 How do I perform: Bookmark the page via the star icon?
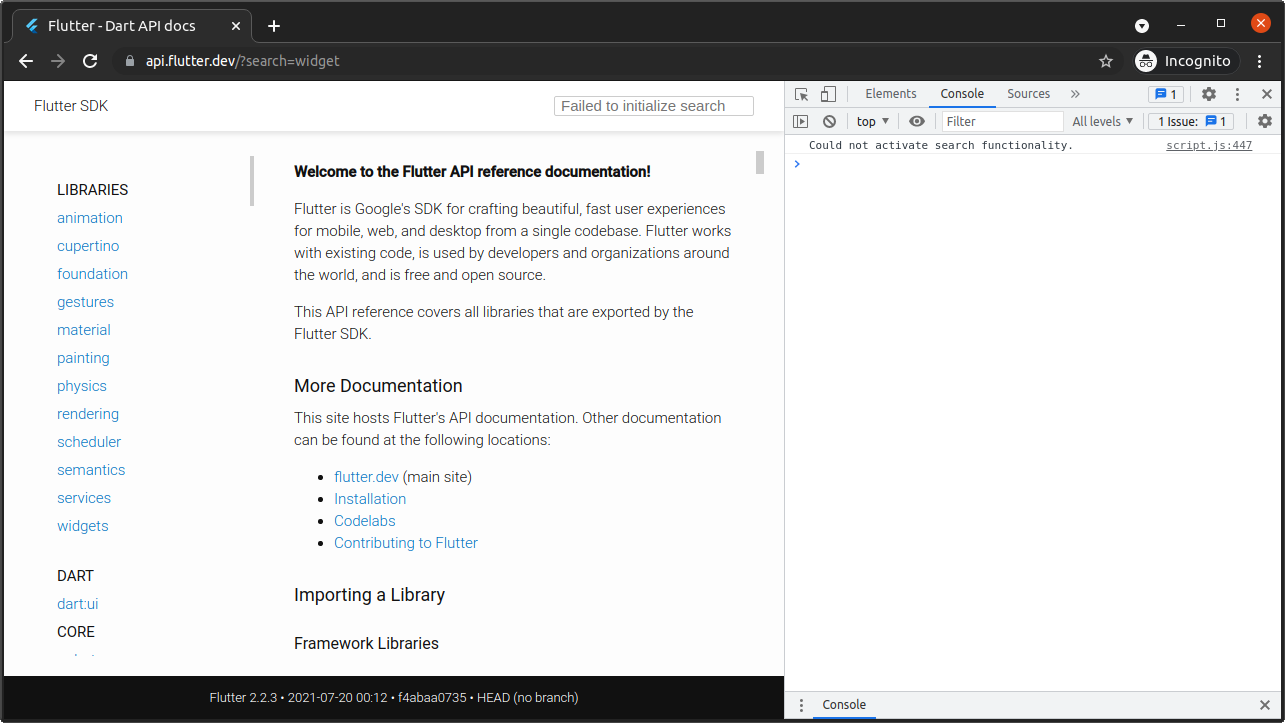(x=1106, y=61)
